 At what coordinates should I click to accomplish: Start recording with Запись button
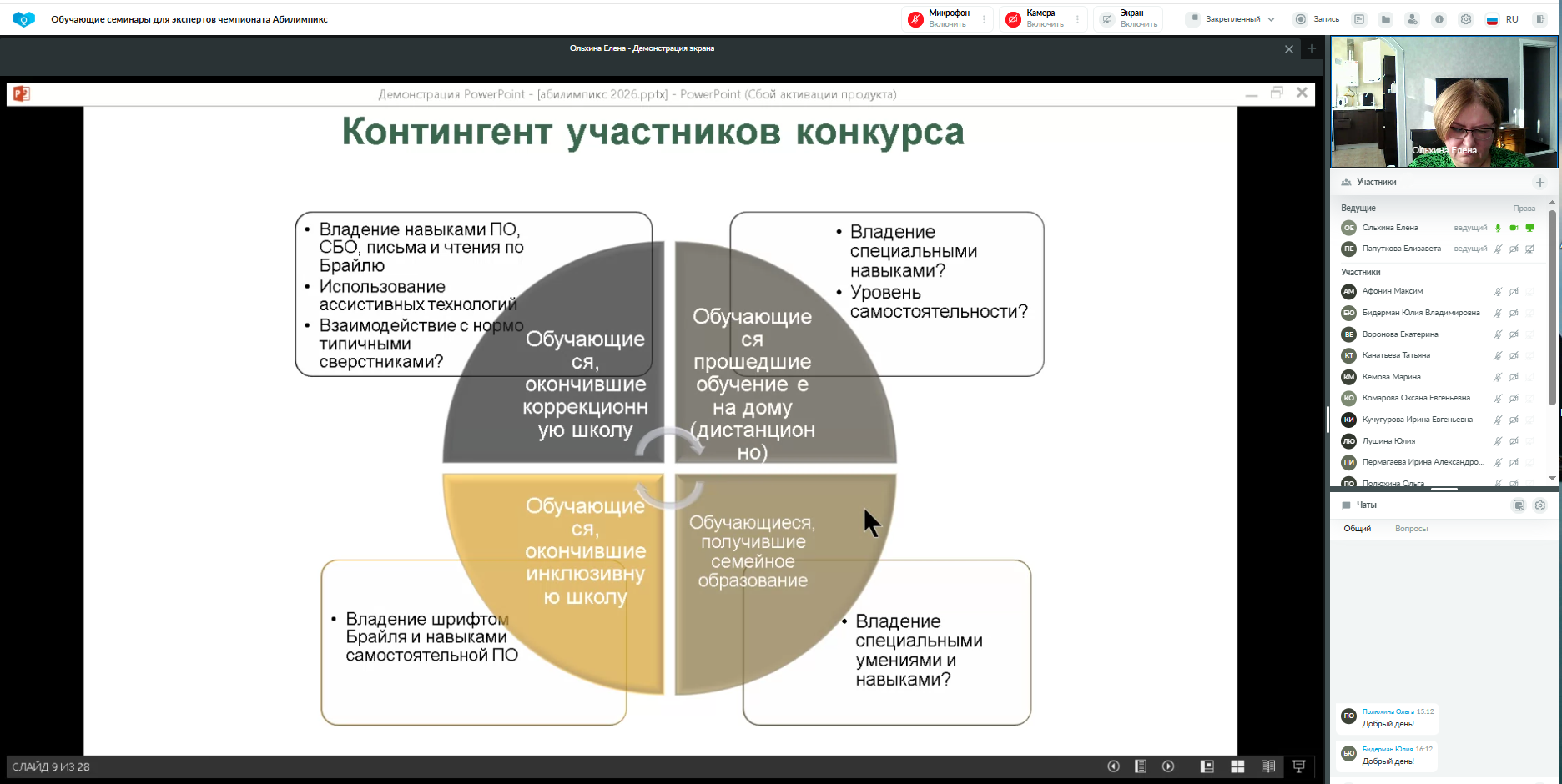(x=1317, y=19)
